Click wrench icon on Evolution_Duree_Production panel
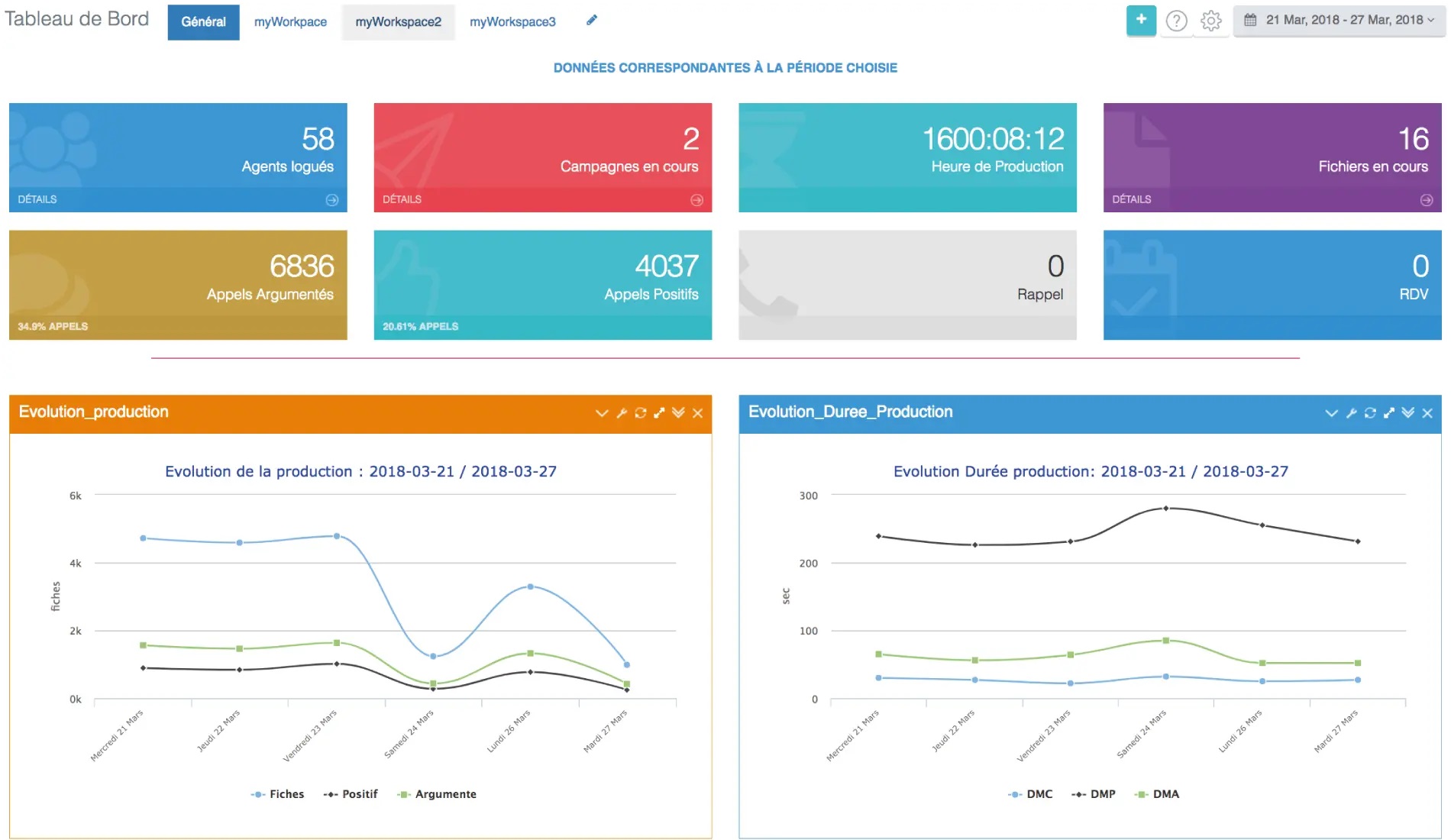Image resolution: width=1451 pixels, height=840 pixels. [x=1351, y=413]
